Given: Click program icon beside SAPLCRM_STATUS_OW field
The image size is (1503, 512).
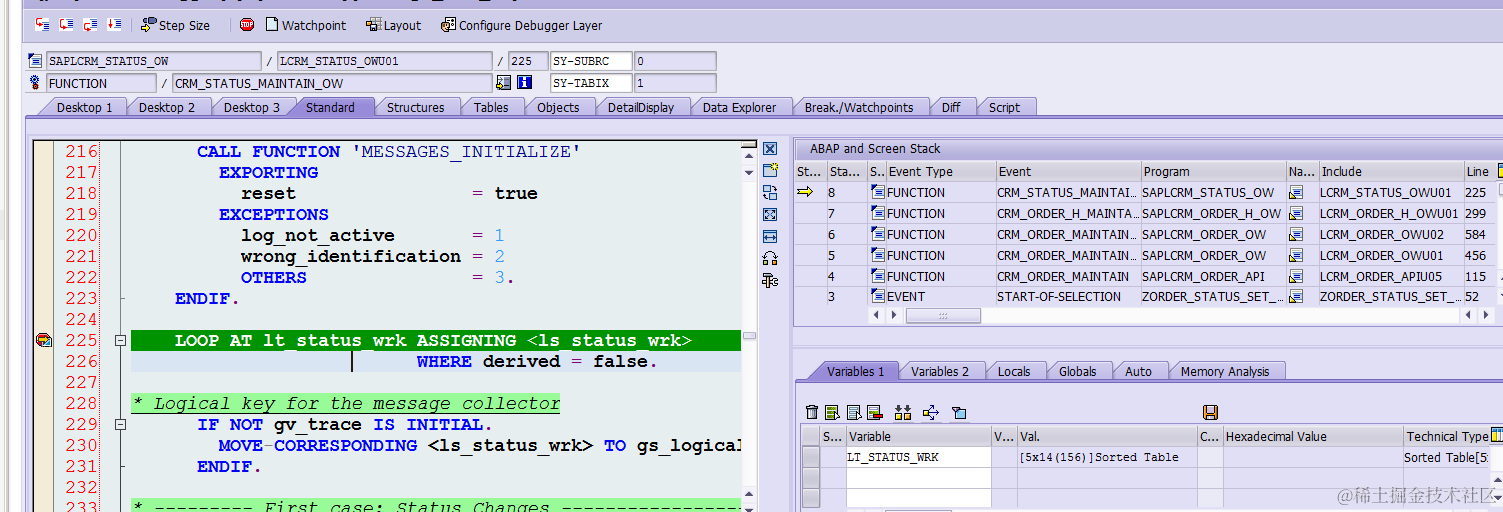Looking at the screenshot, I should coord(35,61).
